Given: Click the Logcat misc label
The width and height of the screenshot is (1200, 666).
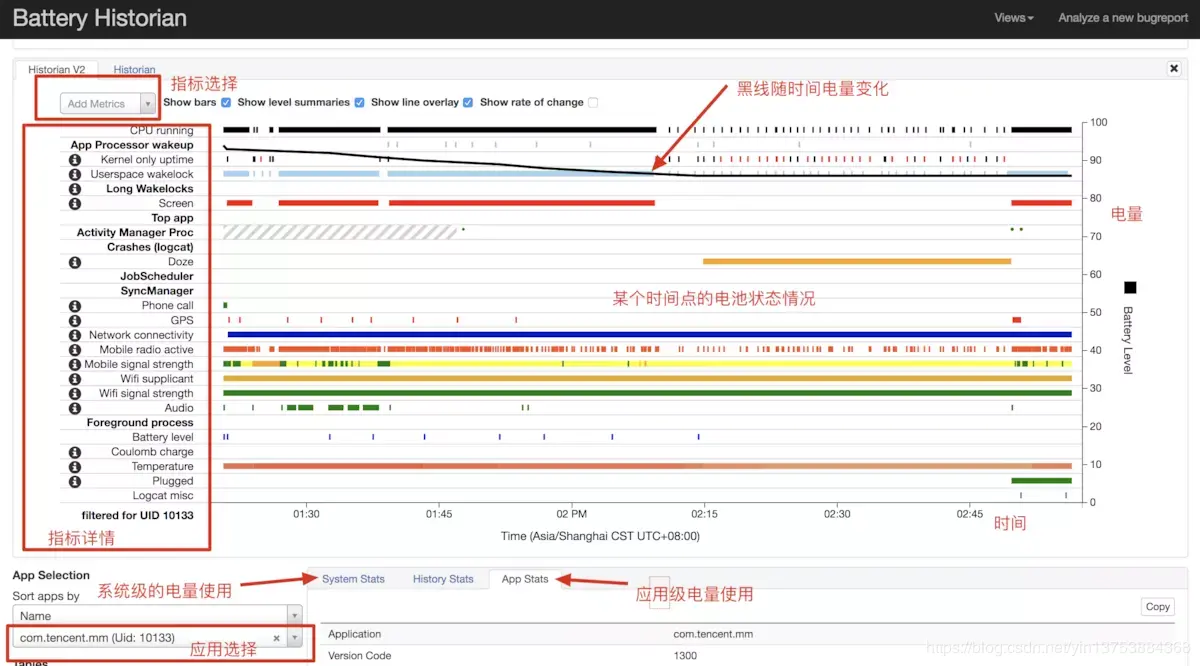Looking at the screenshot, I should 163,496.
